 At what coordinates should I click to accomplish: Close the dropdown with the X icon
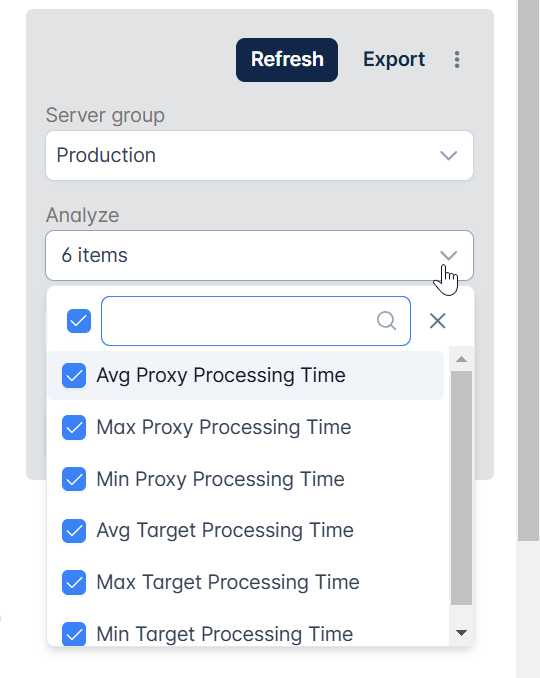(x=438, y=321)
